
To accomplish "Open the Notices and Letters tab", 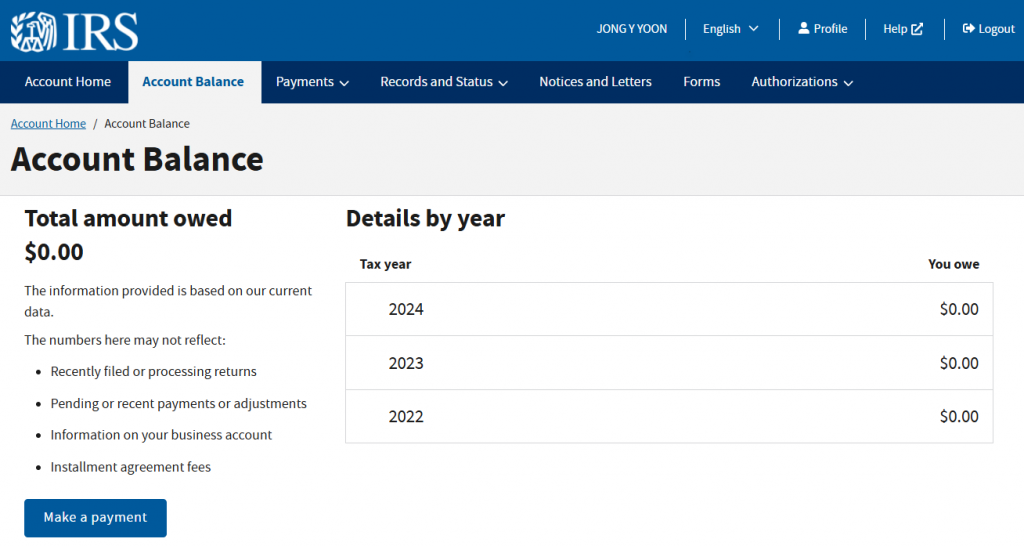I will click(x=595, y=82).
